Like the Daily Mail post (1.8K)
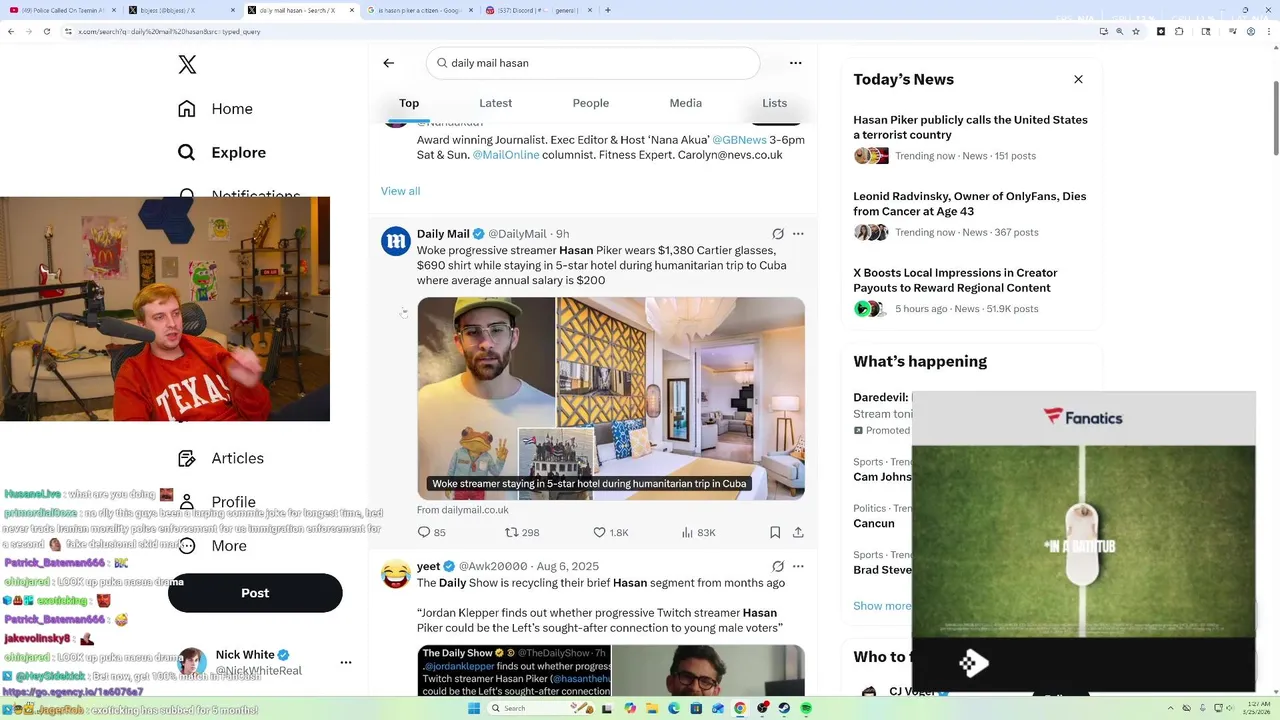The width and height of the screenshot is (1280, 720). tap(611, 533)
